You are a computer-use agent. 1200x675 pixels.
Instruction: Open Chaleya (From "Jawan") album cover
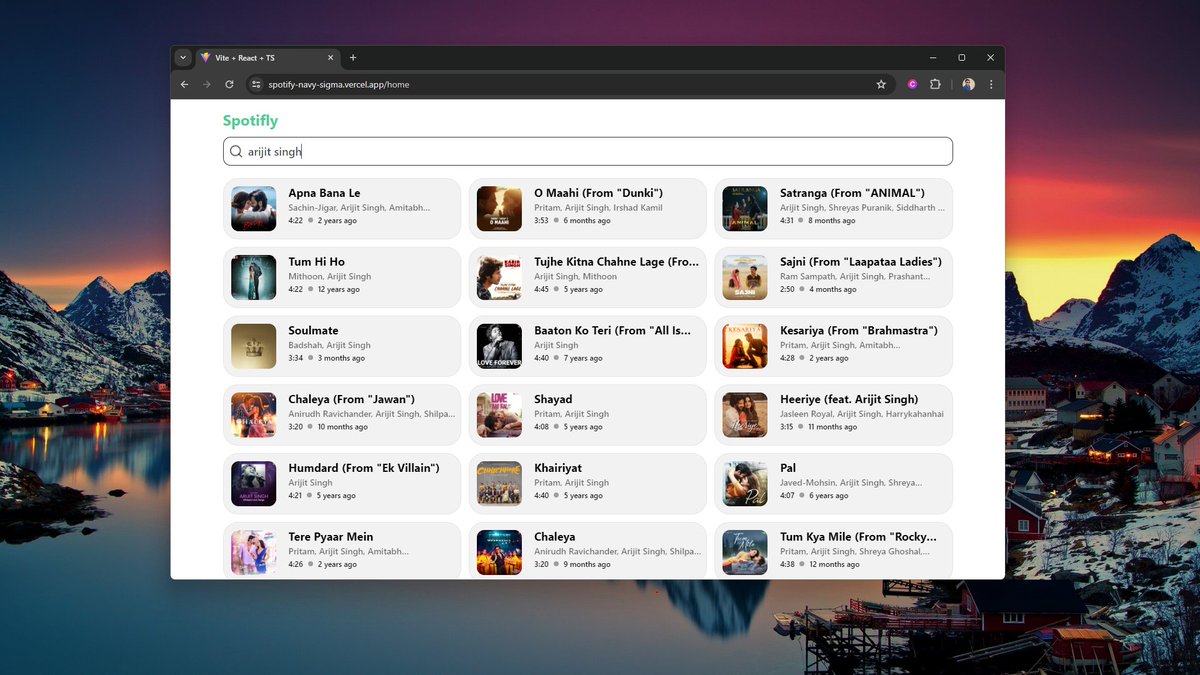(254, 415)
